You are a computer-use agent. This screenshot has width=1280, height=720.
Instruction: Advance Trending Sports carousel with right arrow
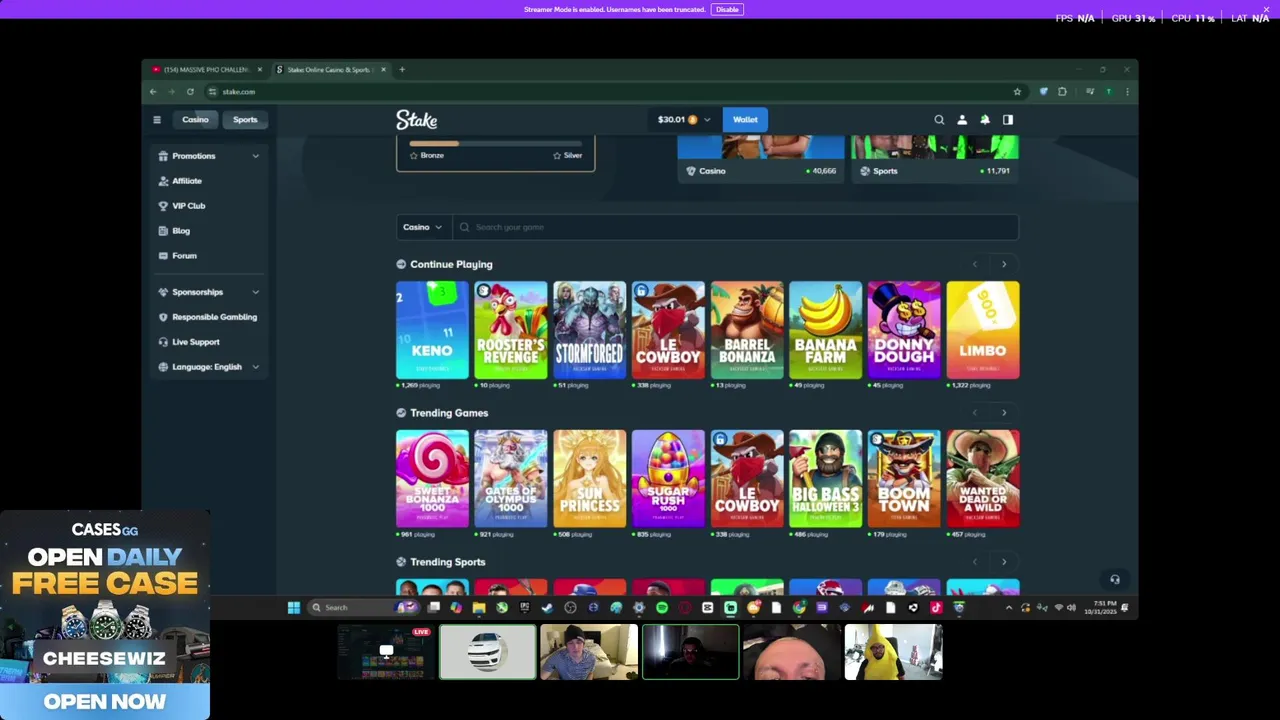tap(1004, 562)
